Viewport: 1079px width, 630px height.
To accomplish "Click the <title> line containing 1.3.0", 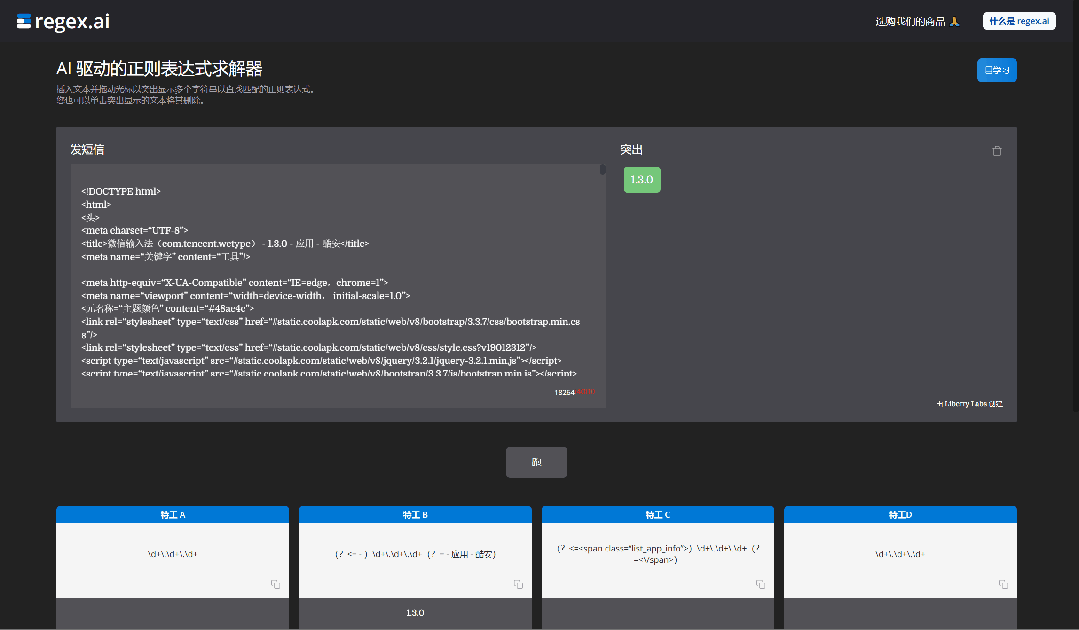I will (225, 243).
